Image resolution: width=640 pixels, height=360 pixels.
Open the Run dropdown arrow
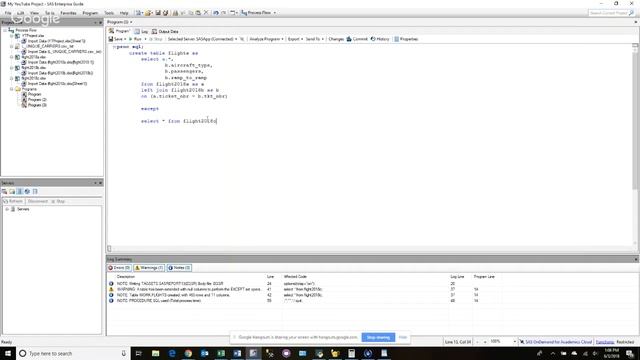(145, 39)
